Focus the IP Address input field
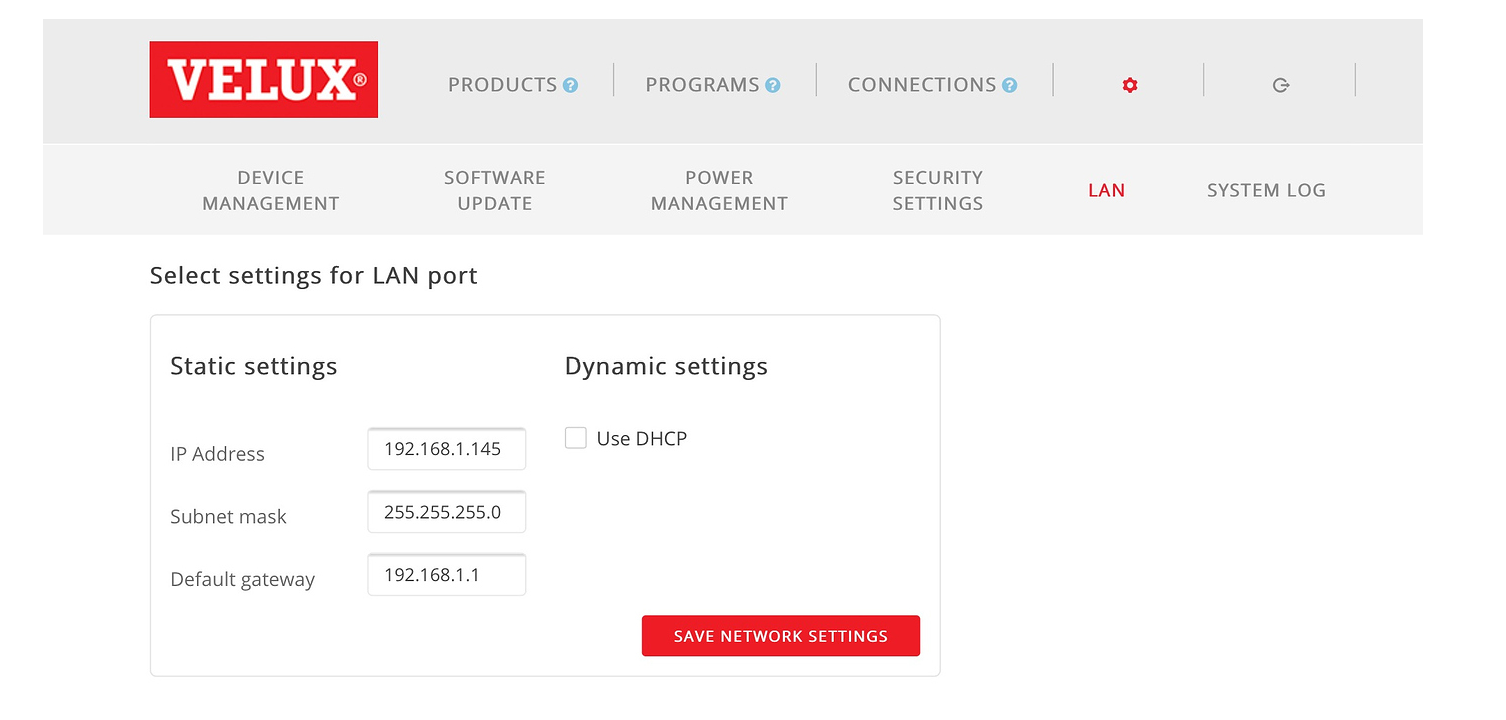 tap(447, 449)
